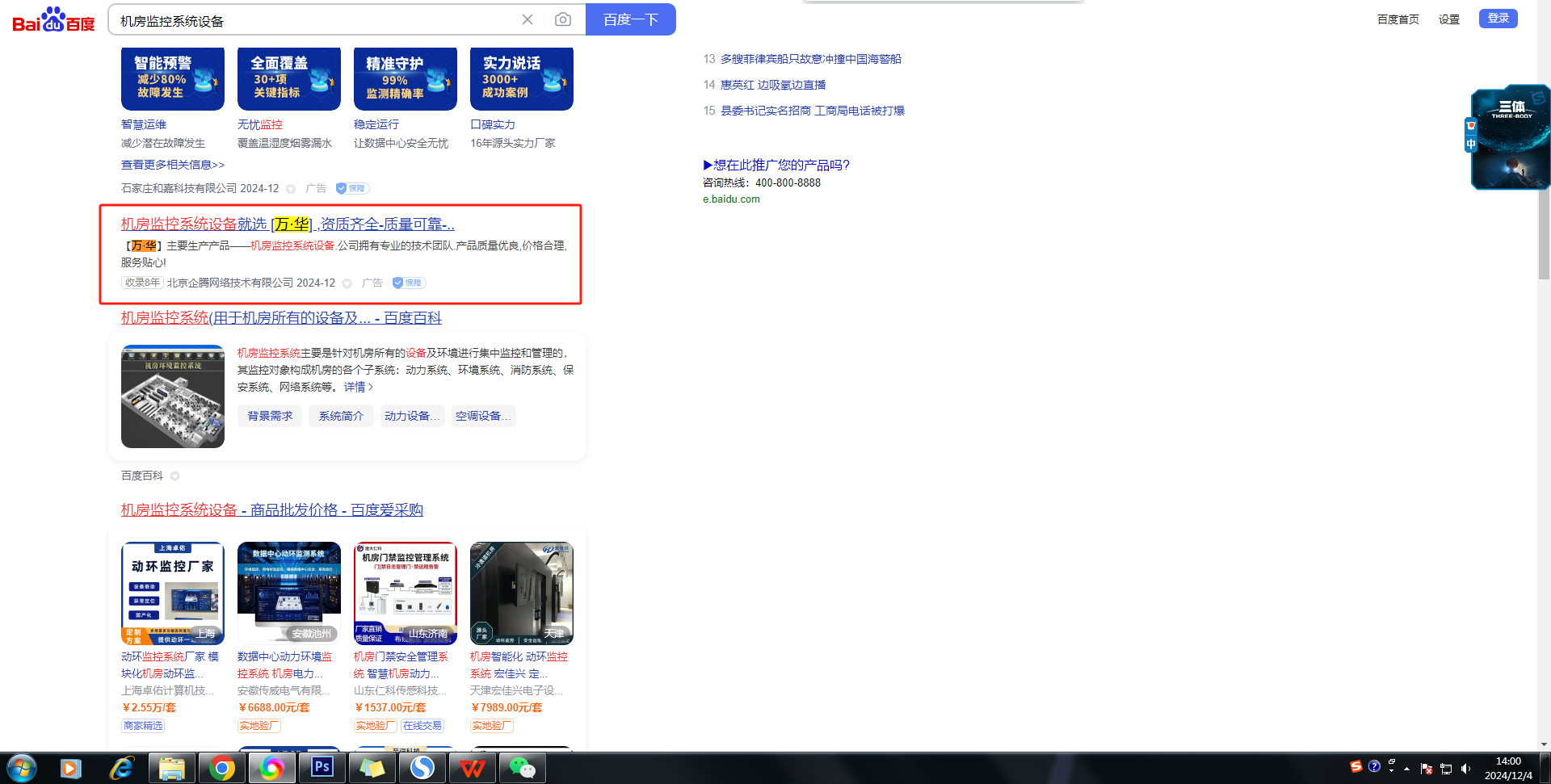Open hot search item 15 县委书记实名招商
This screenshot has height=784, width=1551.
813,111
